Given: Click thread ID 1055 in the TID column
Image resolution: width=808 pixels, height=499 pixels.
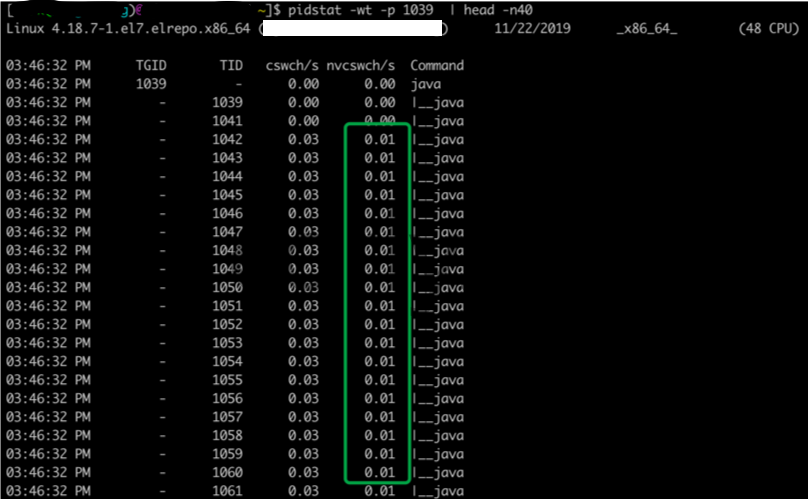Looking at the screenshot, I should tap(228, 380).
